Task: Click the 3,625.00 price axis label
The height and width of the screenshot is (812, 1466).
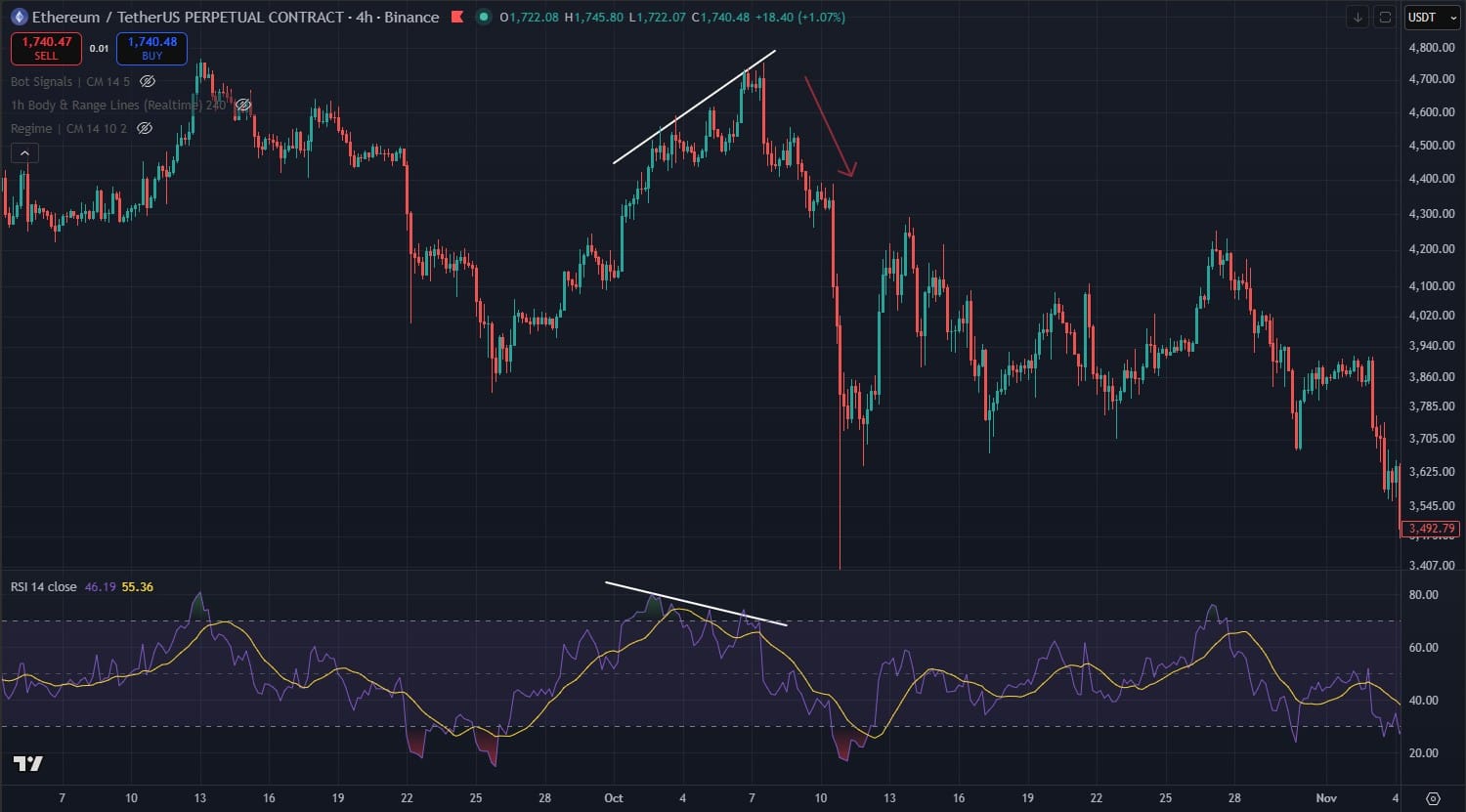Action: (1432, 471)
